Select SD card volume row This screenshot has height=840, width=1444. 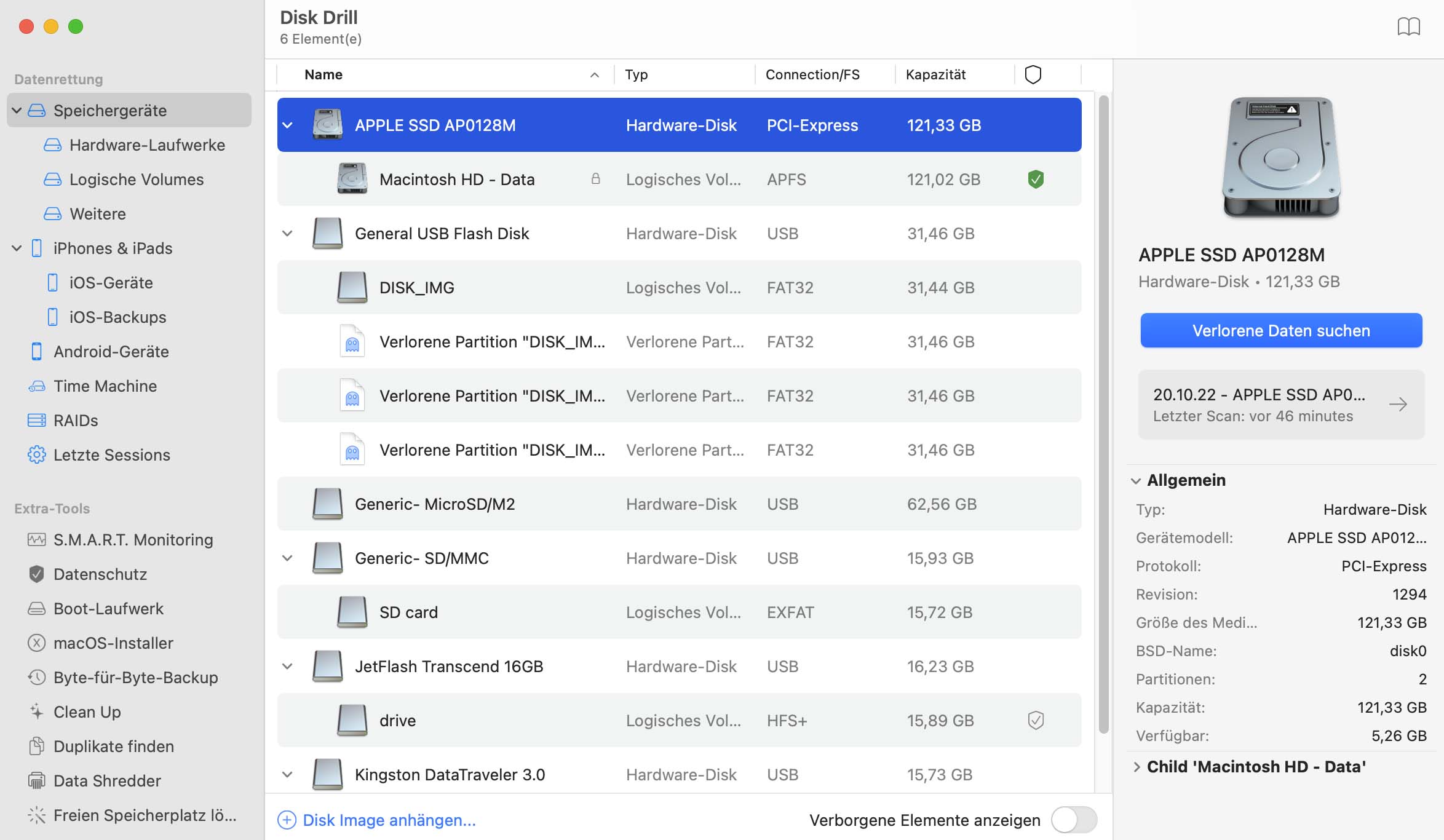tap(679, 612)
